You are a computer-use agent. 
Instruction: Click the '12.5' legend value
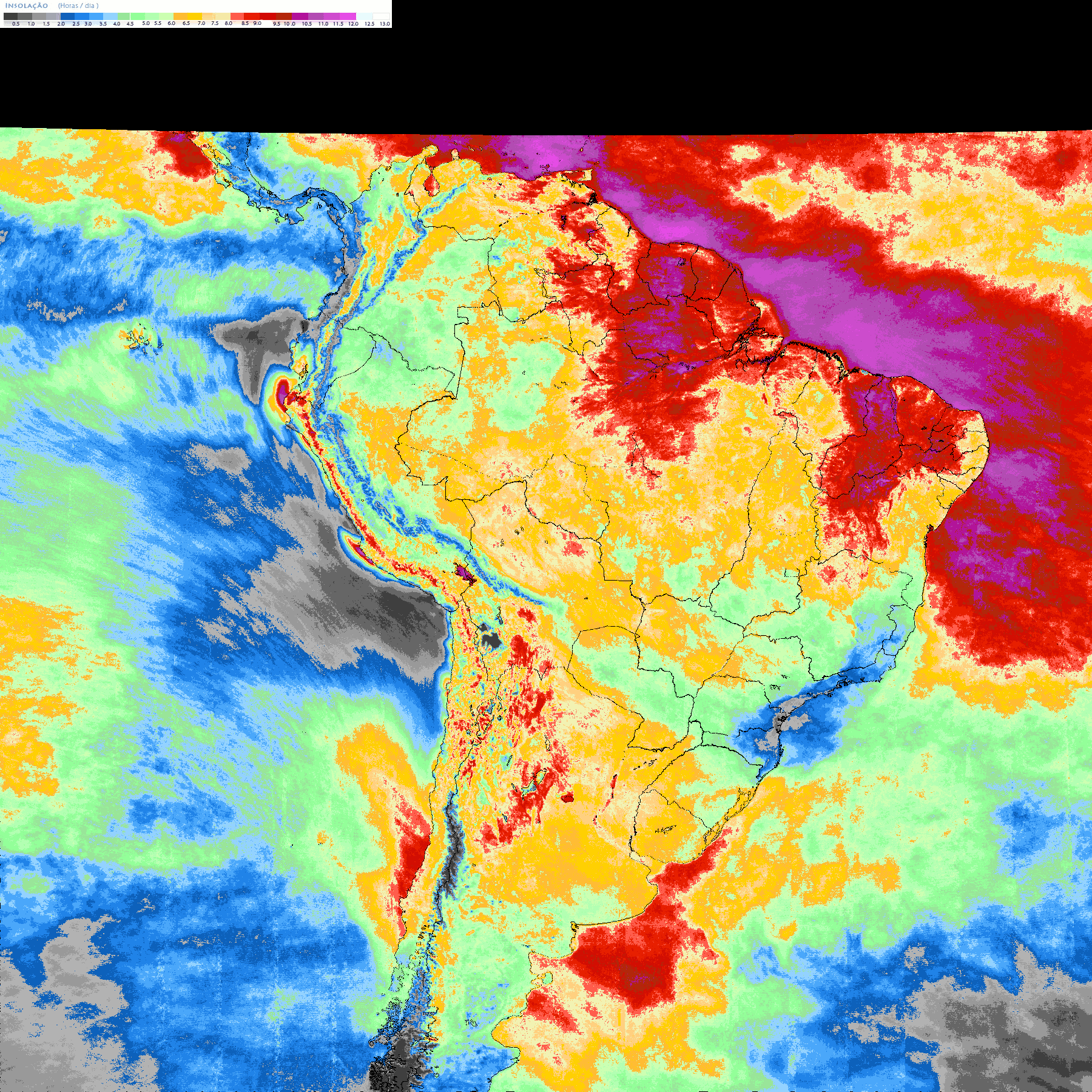(x=369, y=24)
